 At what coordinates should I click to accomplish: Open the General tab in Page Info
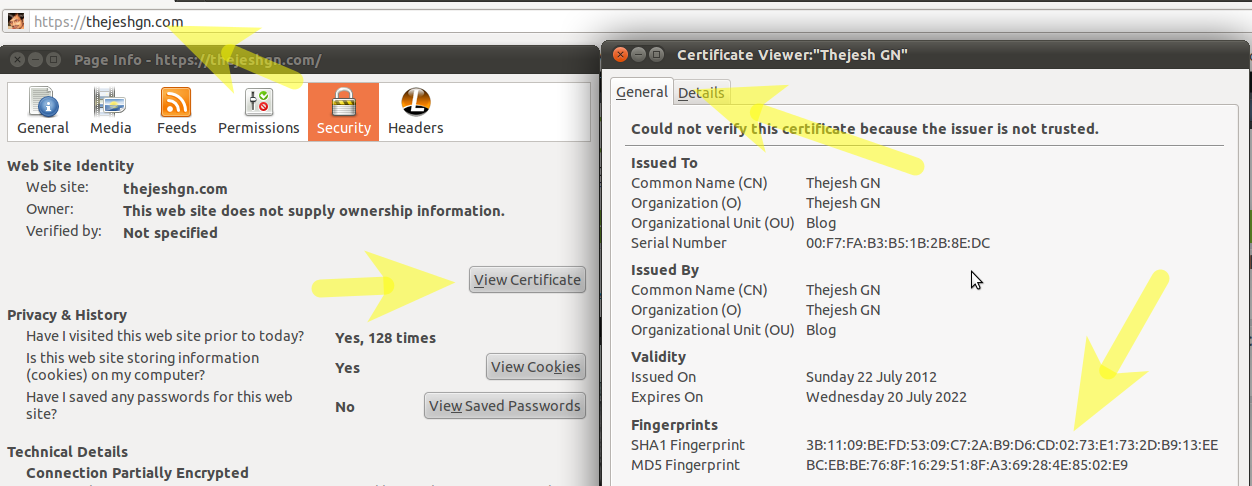[43, 112]
